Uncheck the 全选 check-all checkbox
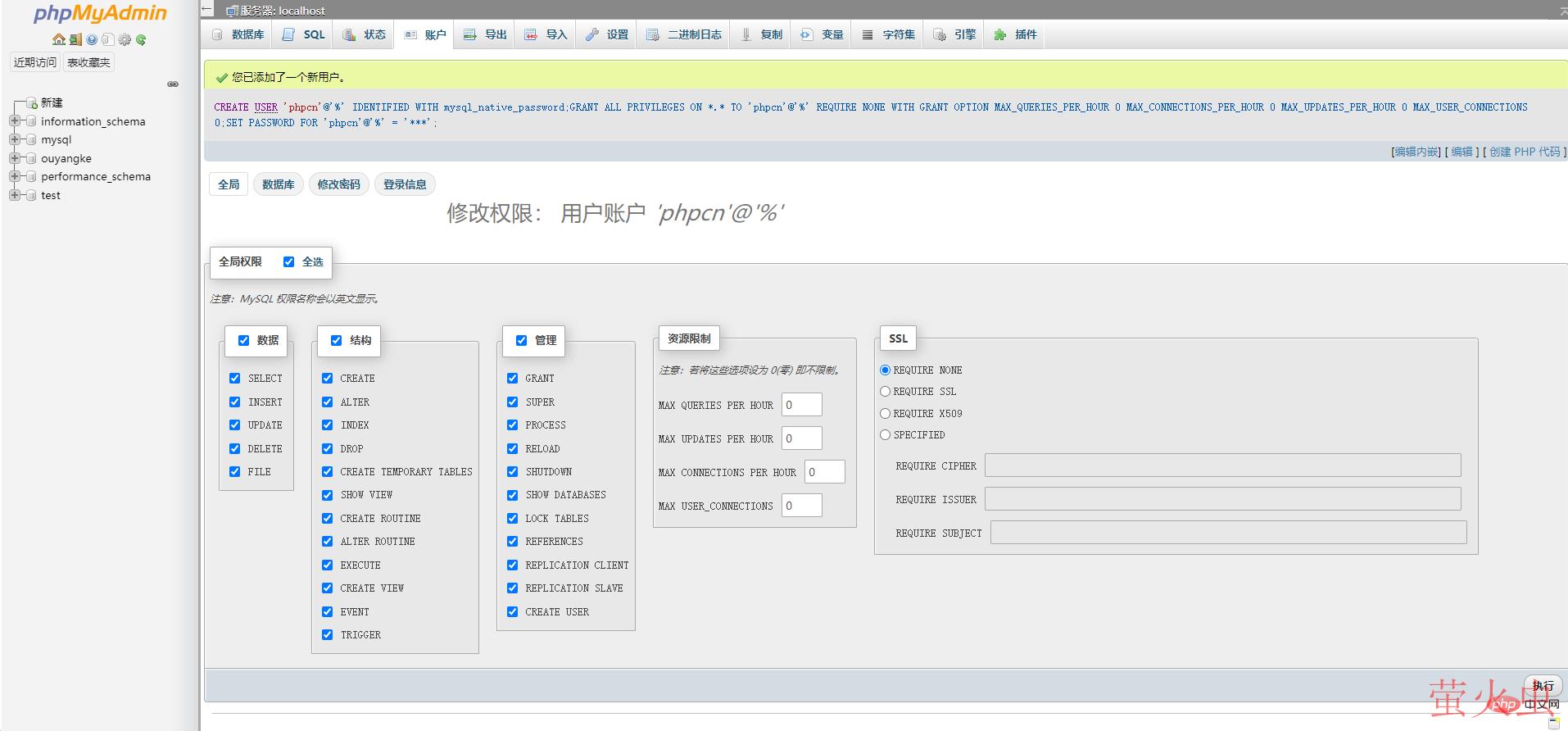The height and width of the screenshot is (731, 1568). [x=288, y=262]
